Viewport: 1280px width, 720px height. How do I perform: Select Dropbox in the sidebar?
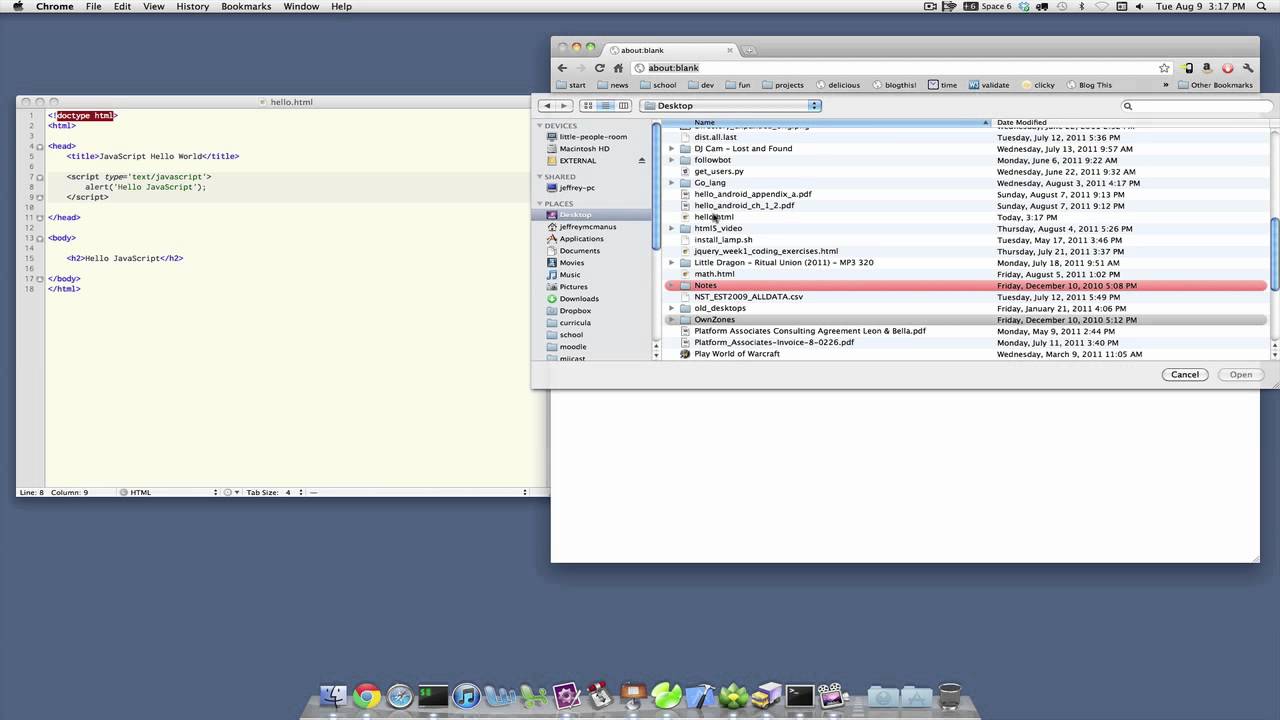click(x=575, y=311)
